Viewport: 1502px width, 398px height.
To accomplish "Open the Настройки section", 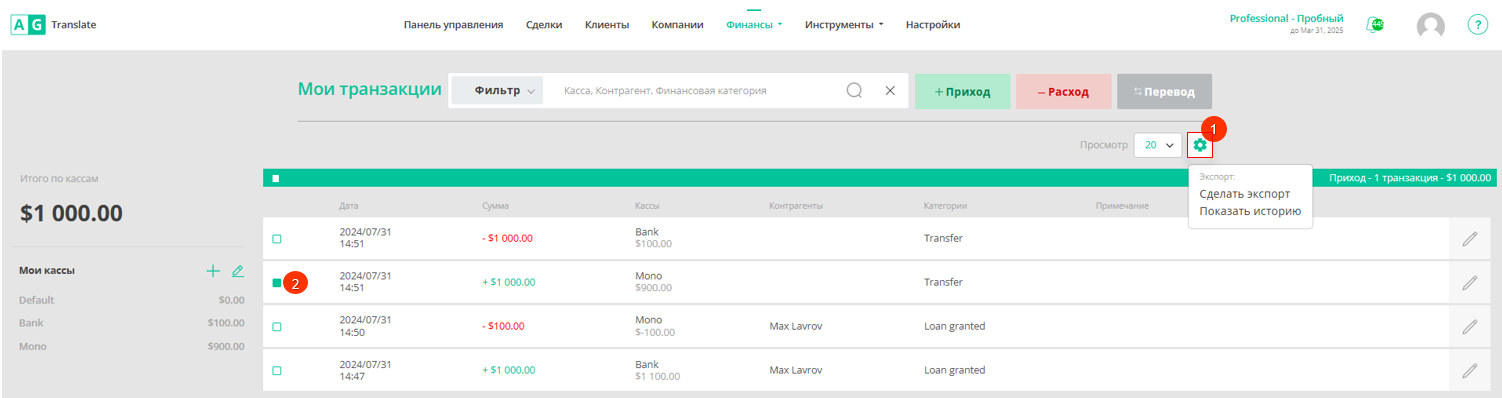I will (933, 25).
